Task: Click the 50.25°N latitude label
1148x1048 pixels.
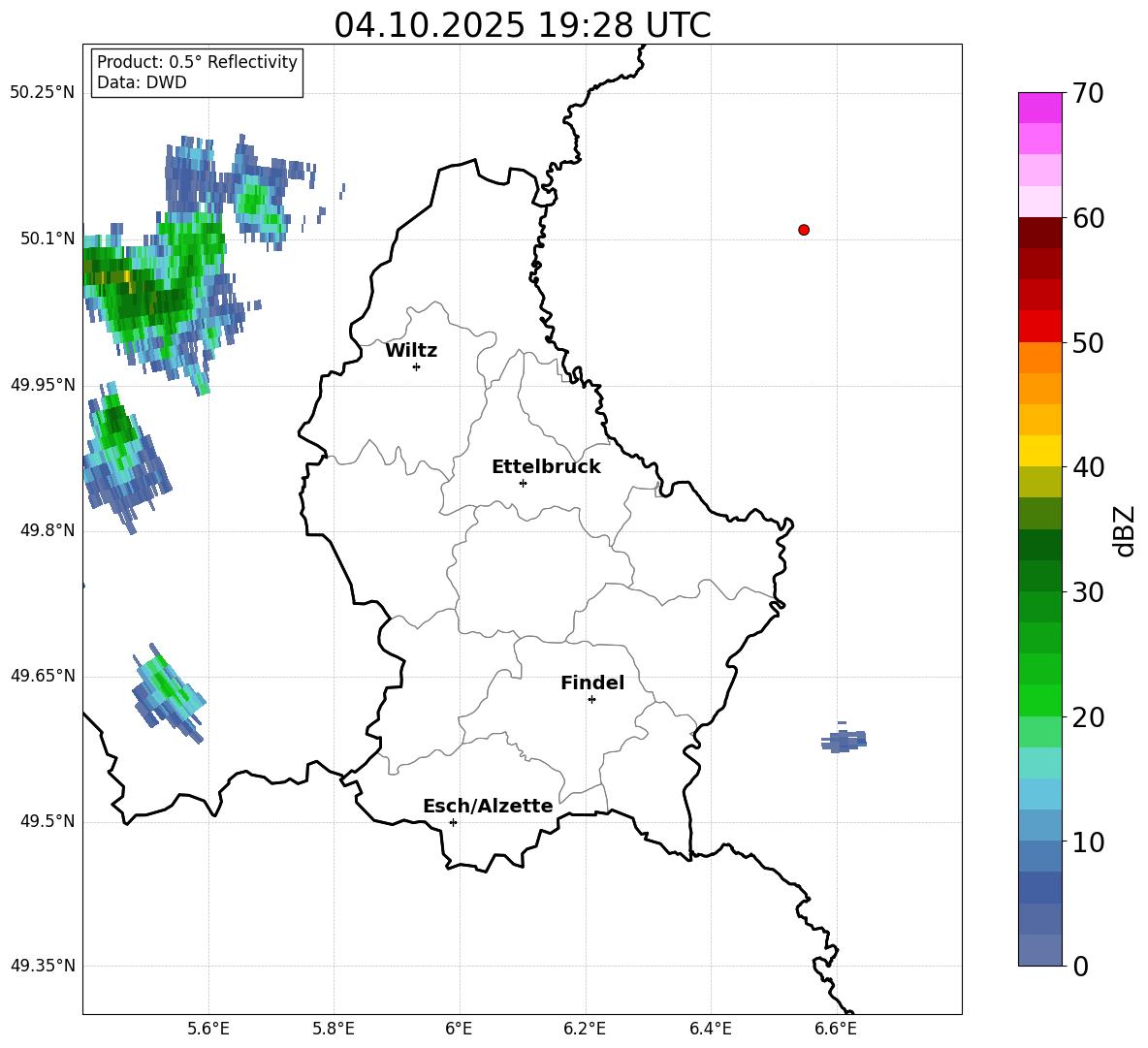Action: tap(42, 93)
